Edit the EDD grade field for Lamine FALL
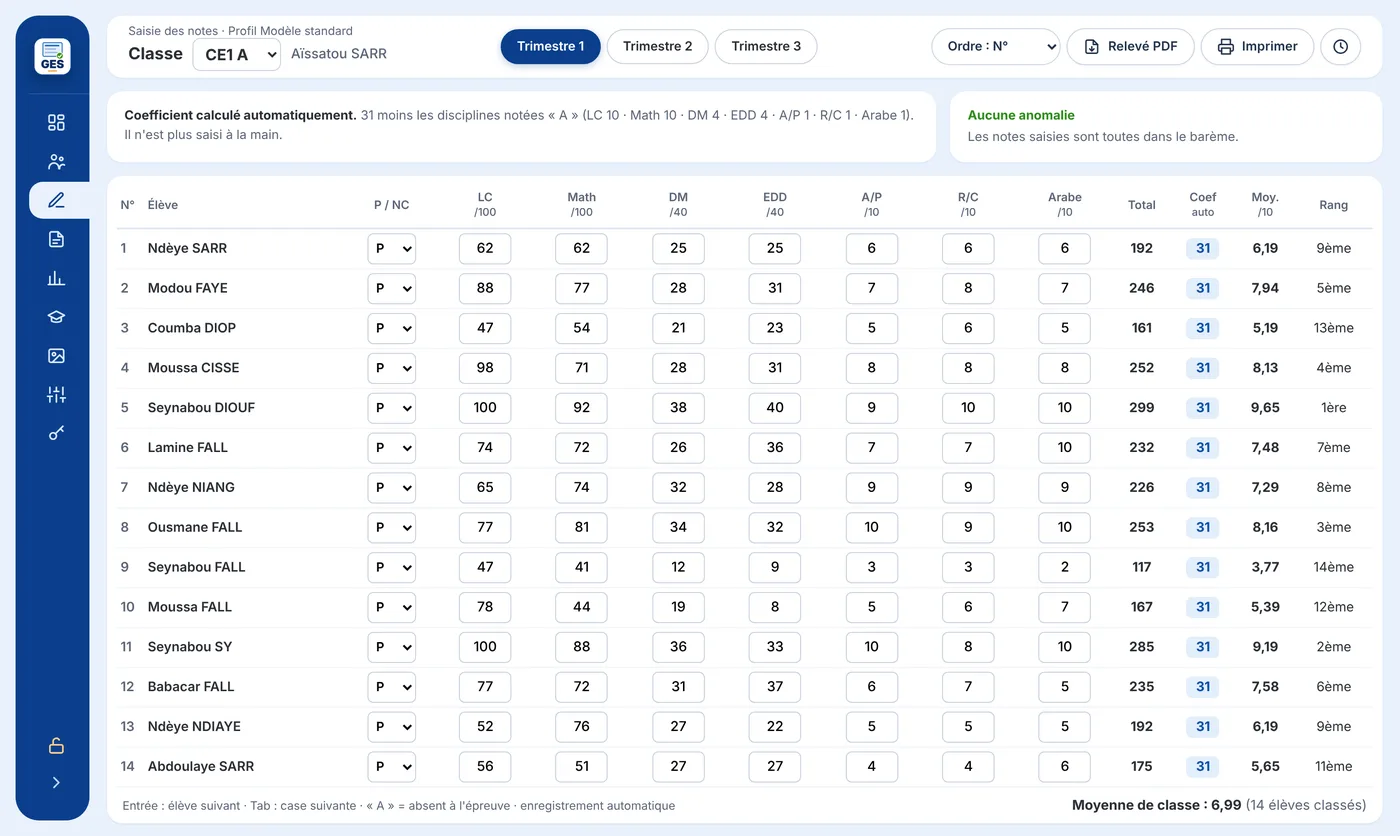The image size is (1400, 836). point(775,448)
